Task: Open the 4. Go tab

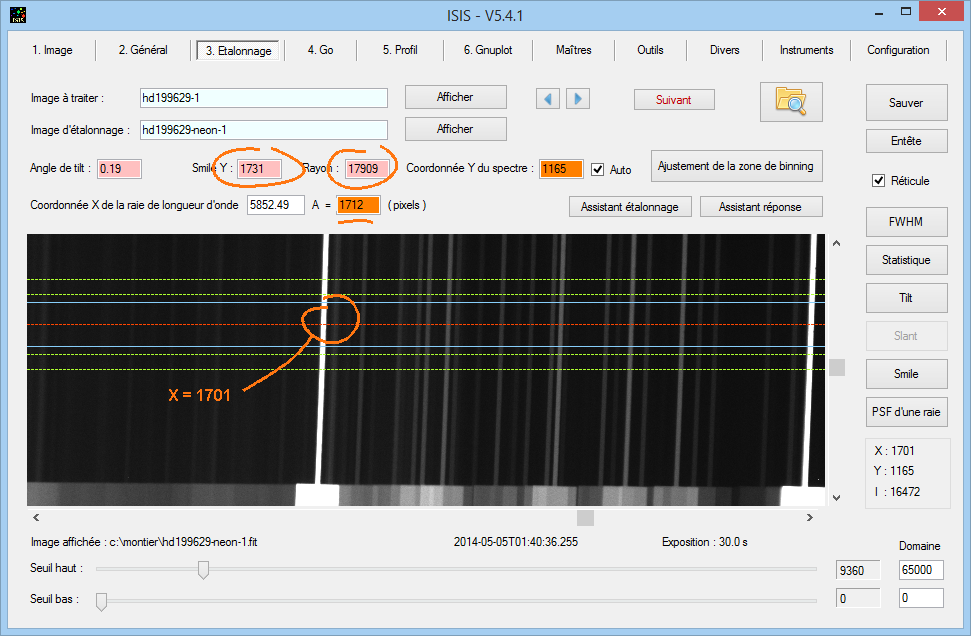Action: (x=320, y=50)
